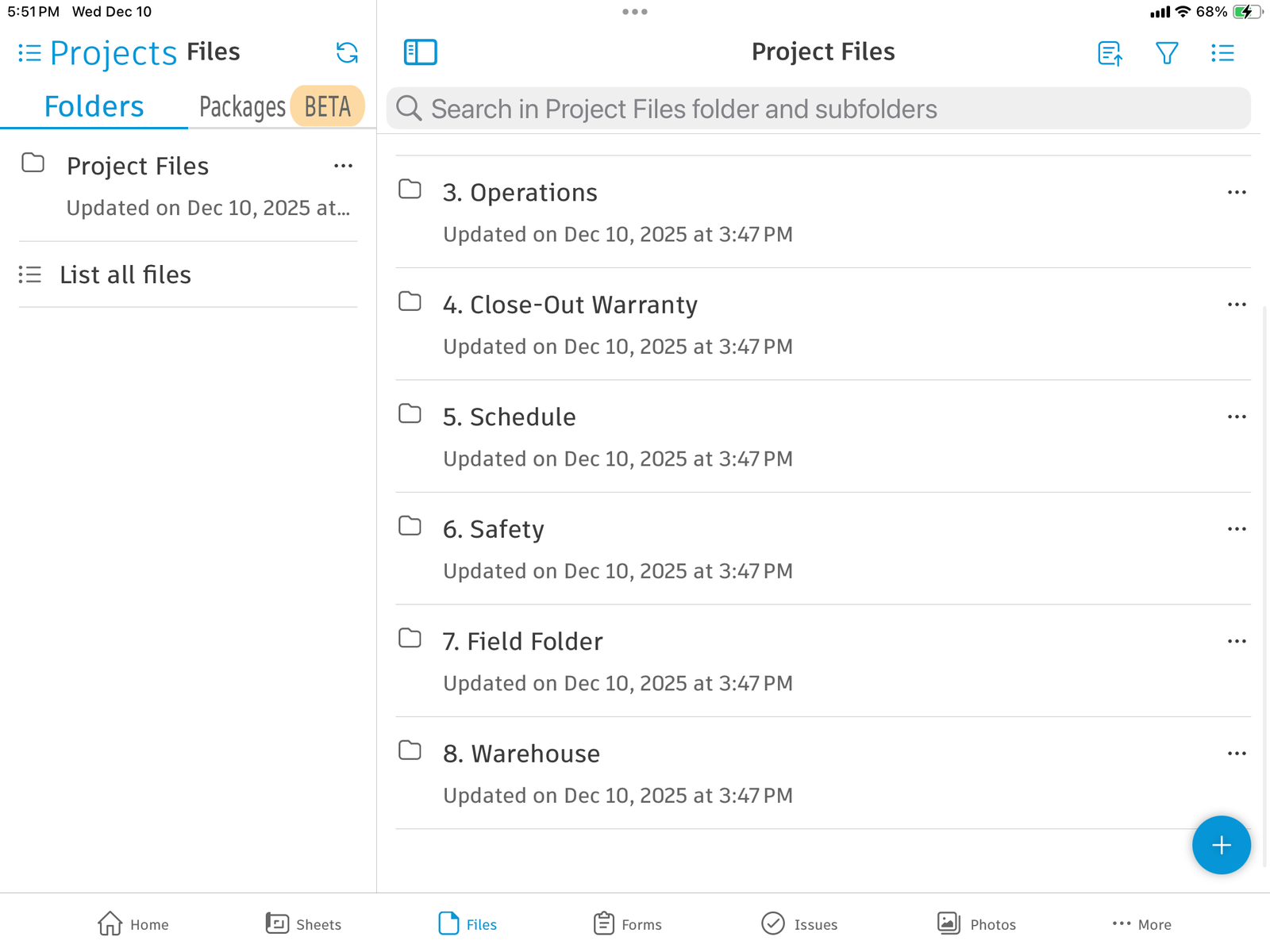Select the Folders tab

coord(93,106)
